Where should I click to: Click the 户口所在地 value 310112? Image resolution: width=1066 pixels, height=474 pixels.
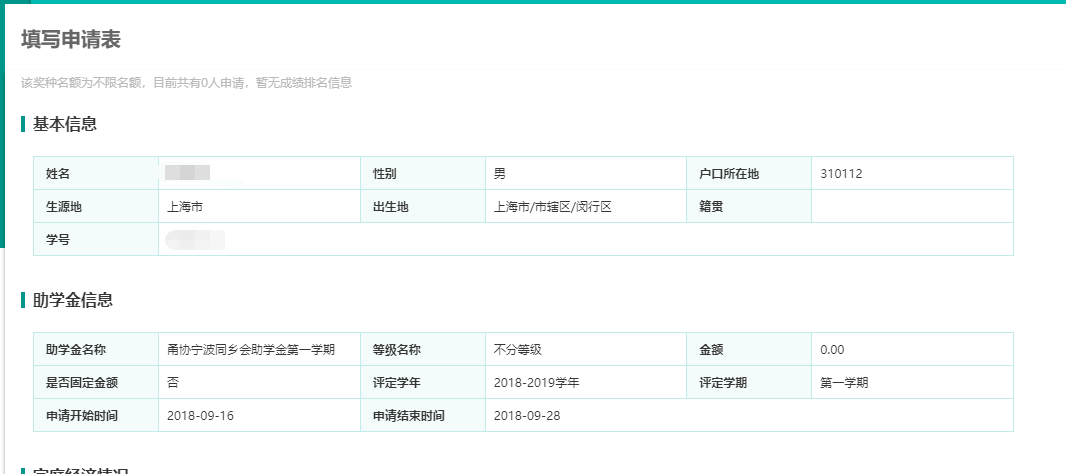(840, 174)
